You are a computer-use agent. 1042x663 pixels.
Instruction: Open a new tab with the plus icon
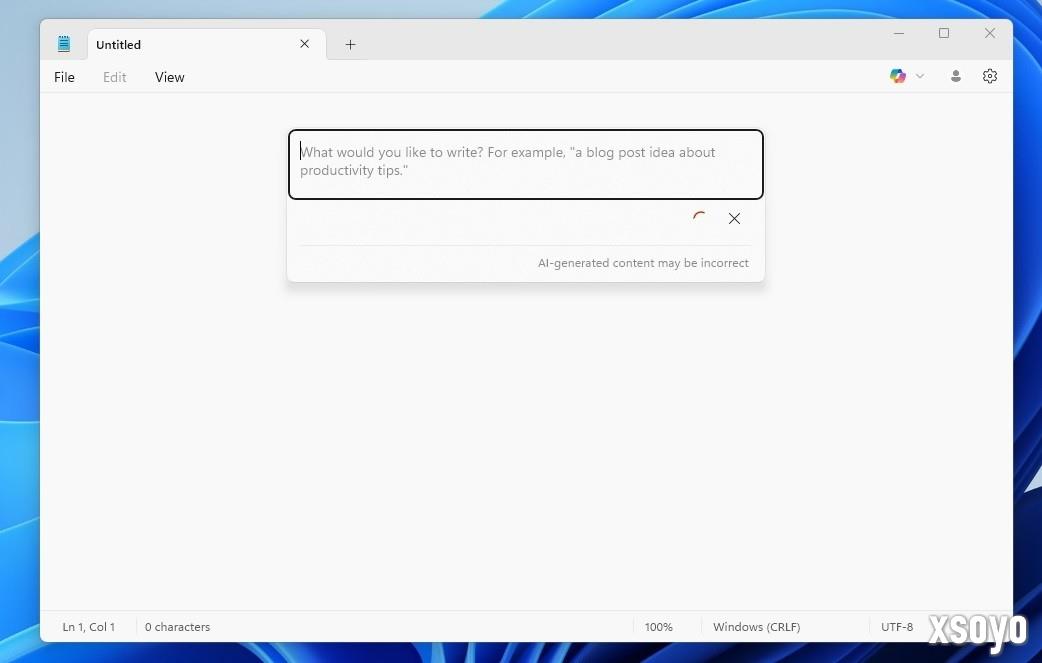[350, 44]
